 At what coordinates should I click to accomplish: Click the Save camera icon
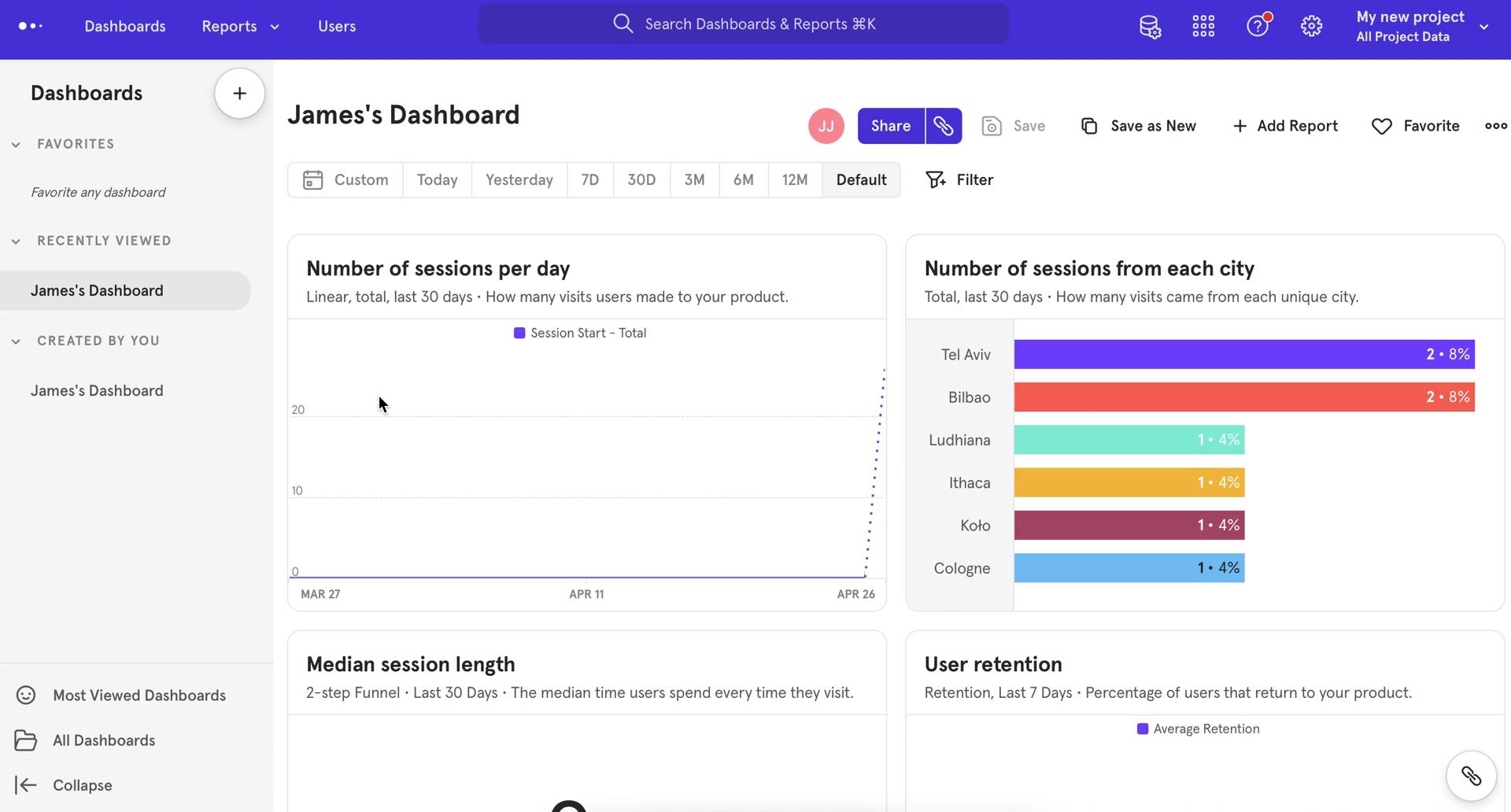[992, 126]
